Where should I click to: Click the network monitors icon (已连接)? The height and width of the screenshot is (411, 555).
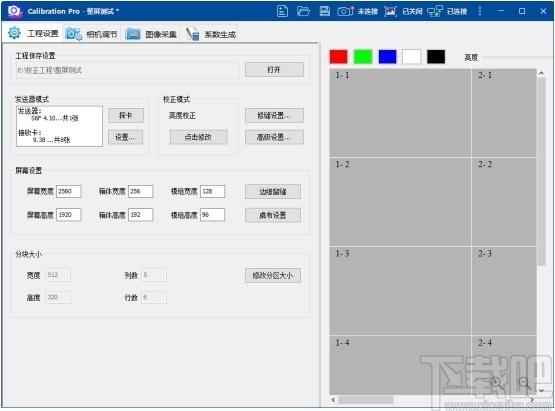pyautogui.click(x=434, y=11)
